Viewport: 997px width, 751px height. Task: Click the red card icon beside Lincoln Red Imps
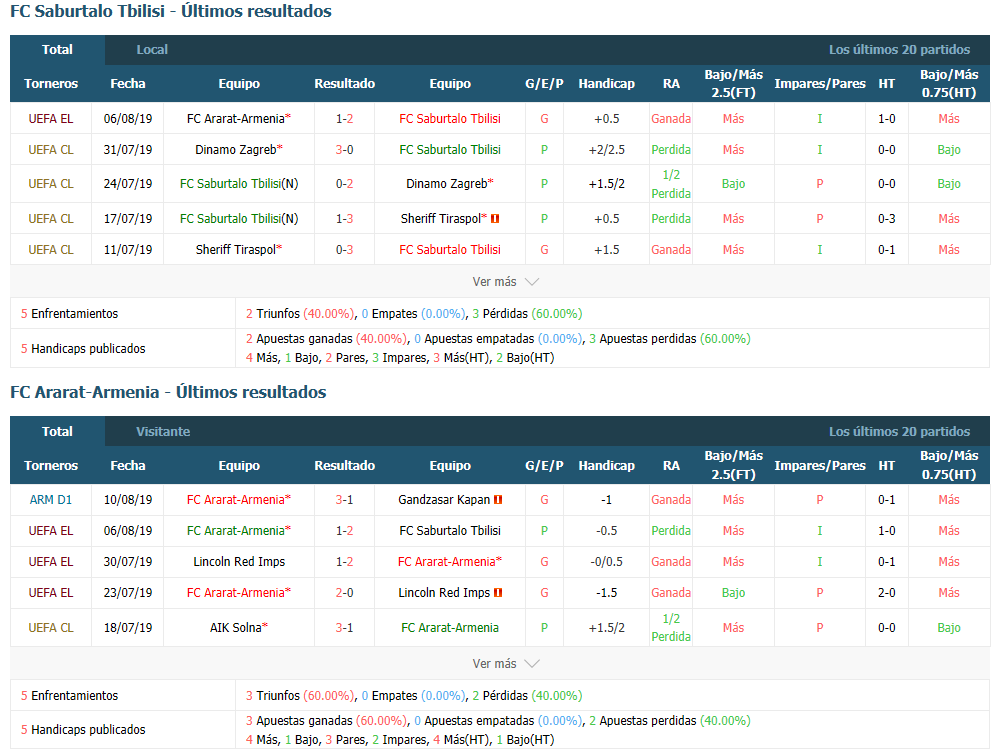498,593
